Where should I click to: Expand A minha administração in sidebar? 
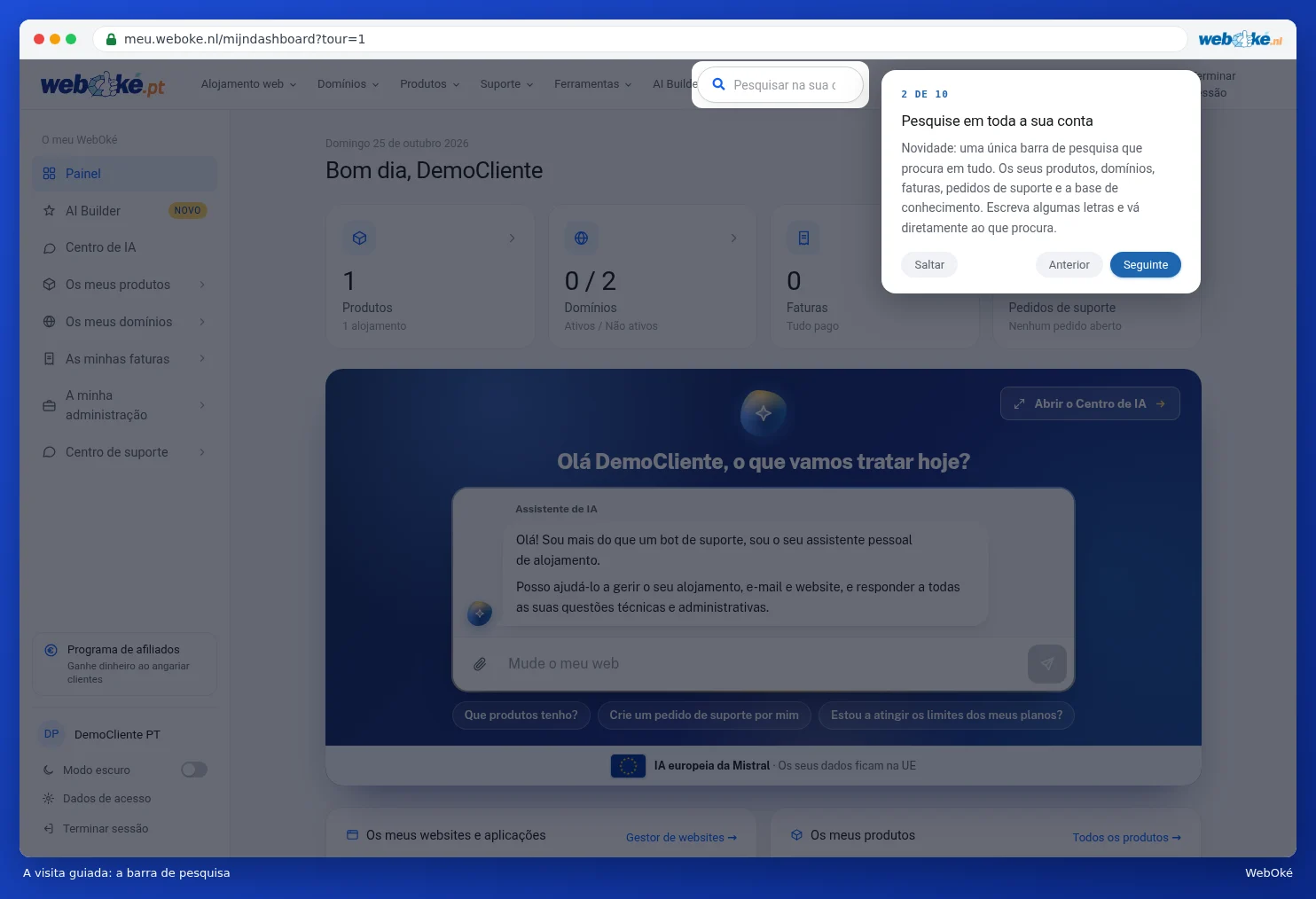(x=202, y=405)
